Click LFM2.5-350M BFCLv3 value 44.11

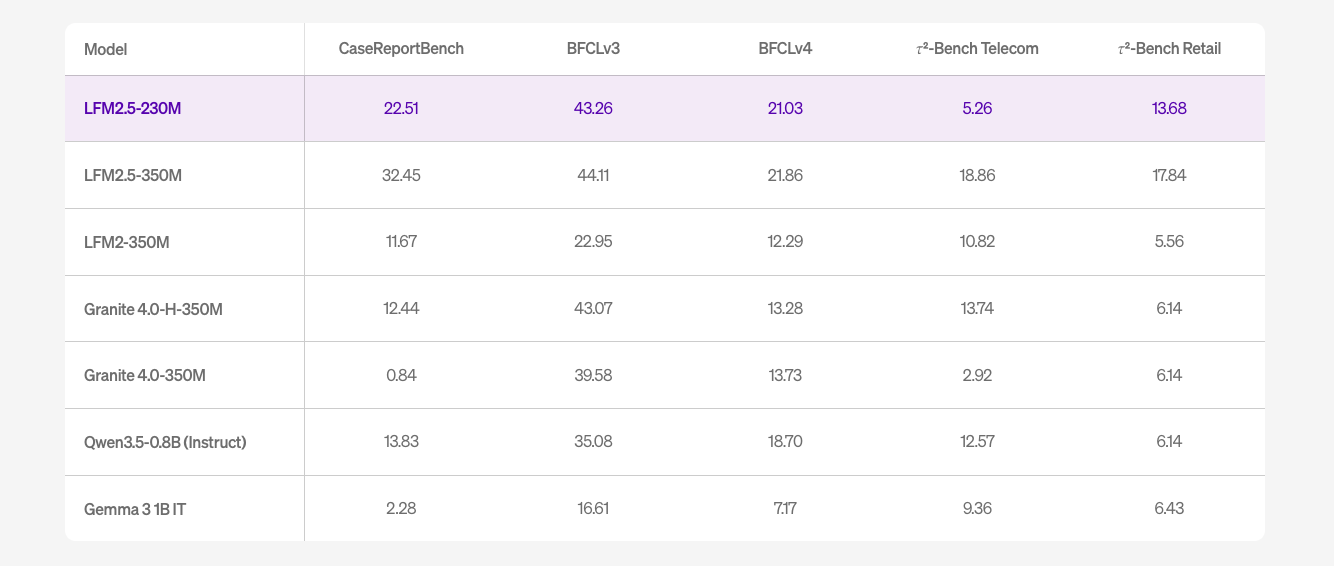[x=593, y=175]
